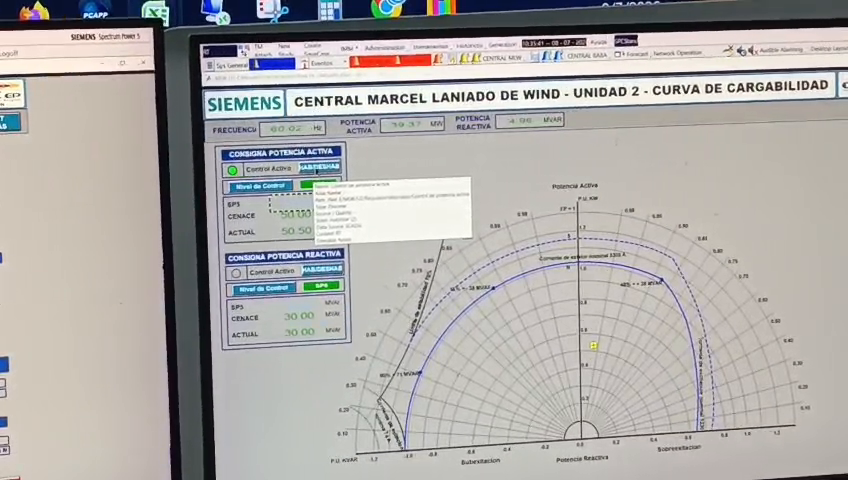This screenshot has height=480, width=848.
Task: Click the SIEMENS logo on the display
Action: [x=244, y=104]
